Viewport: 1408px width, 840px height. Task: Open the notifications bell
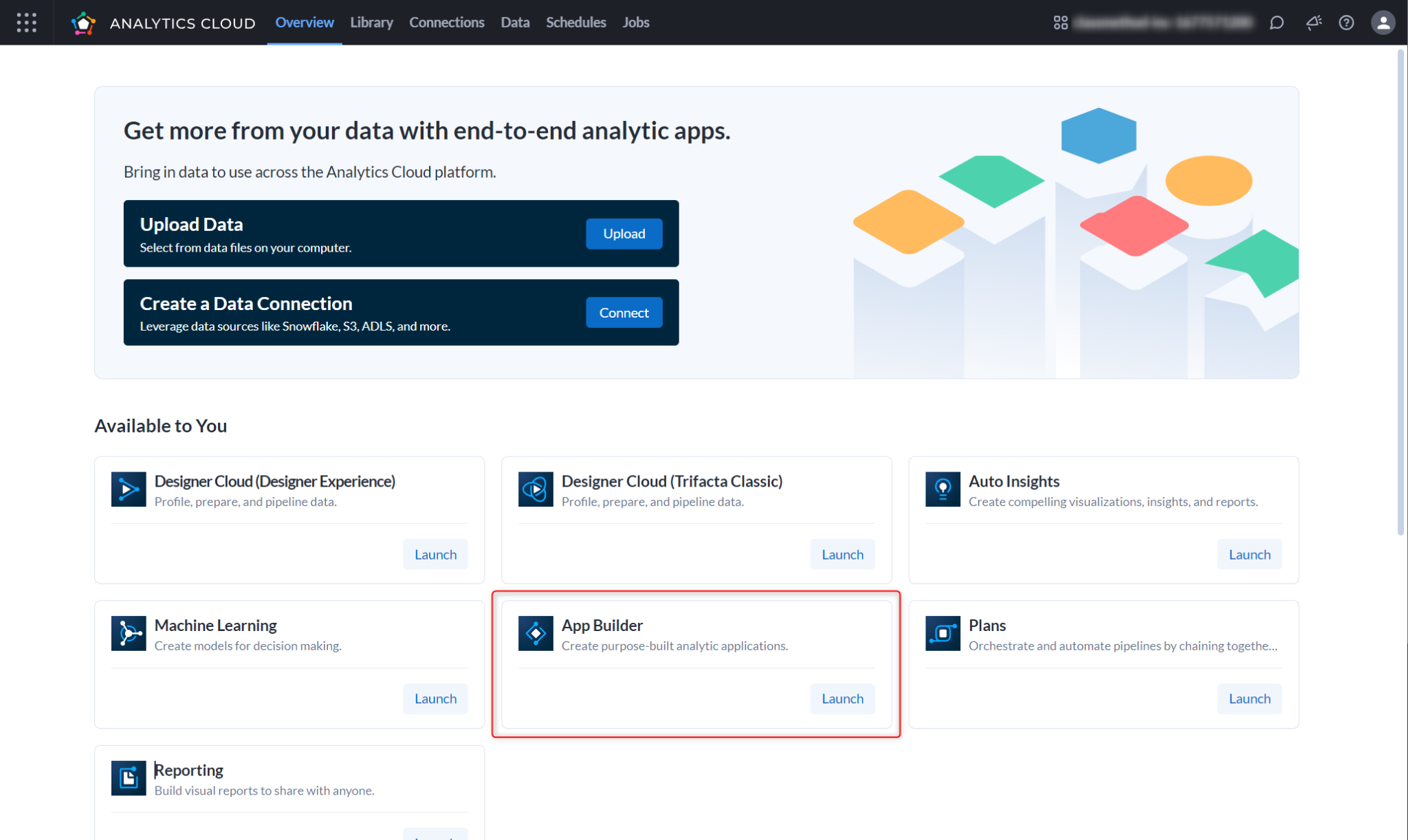click(x=1312, y=22)
